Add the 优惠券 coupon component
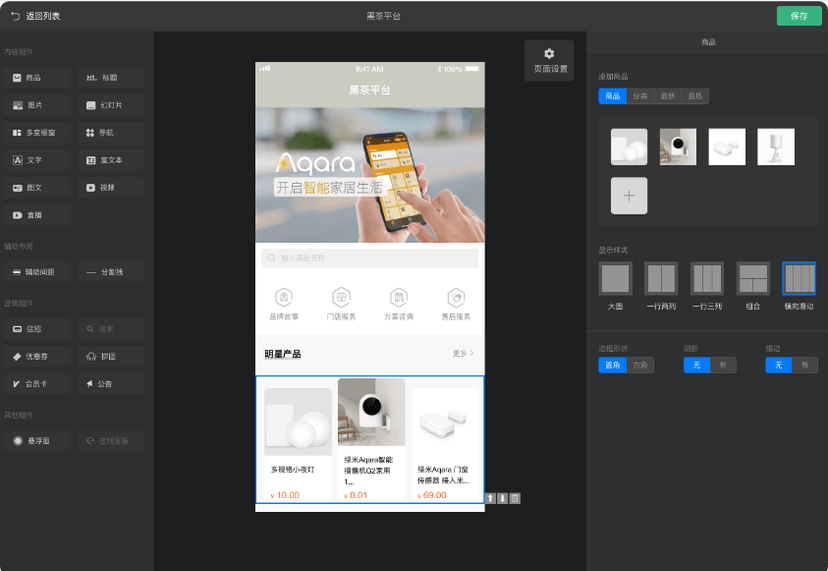This screenshot has height=571, width=828. (36, 356)
